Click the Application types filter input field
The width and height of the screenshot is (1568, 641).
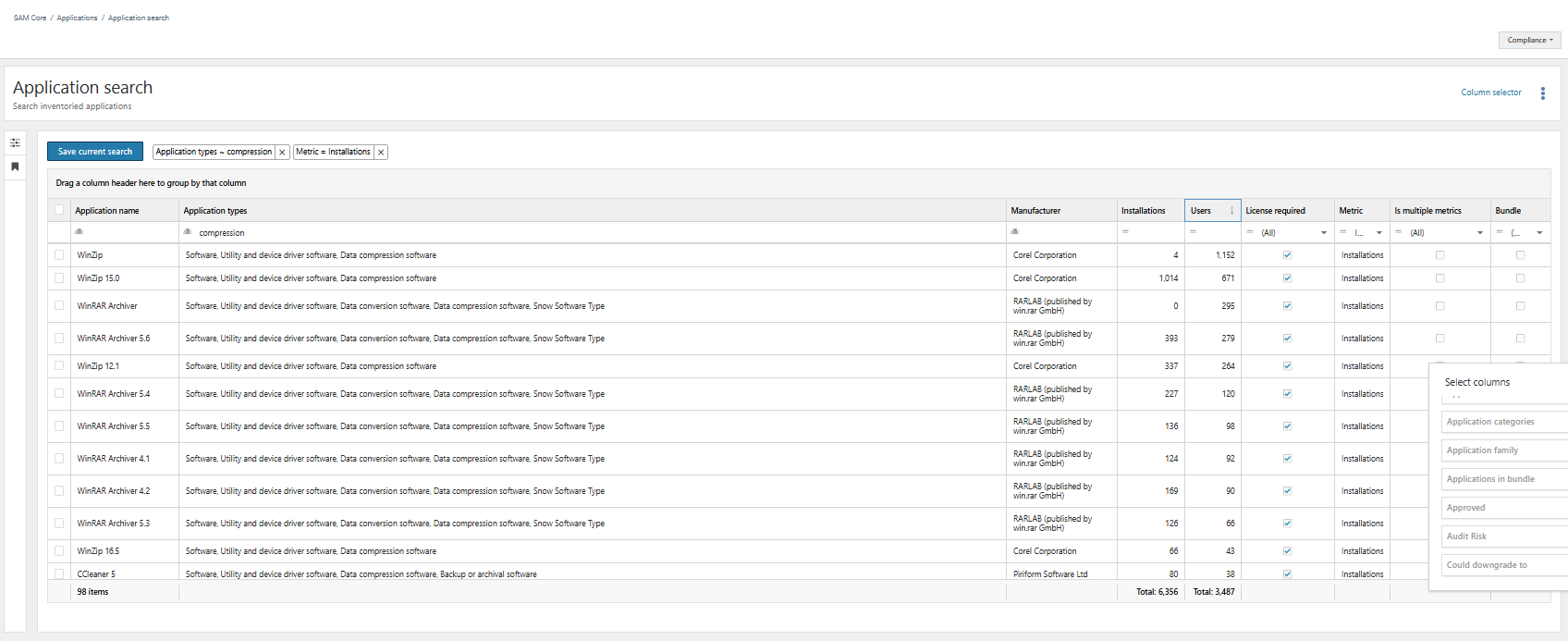tap(599, 233)
